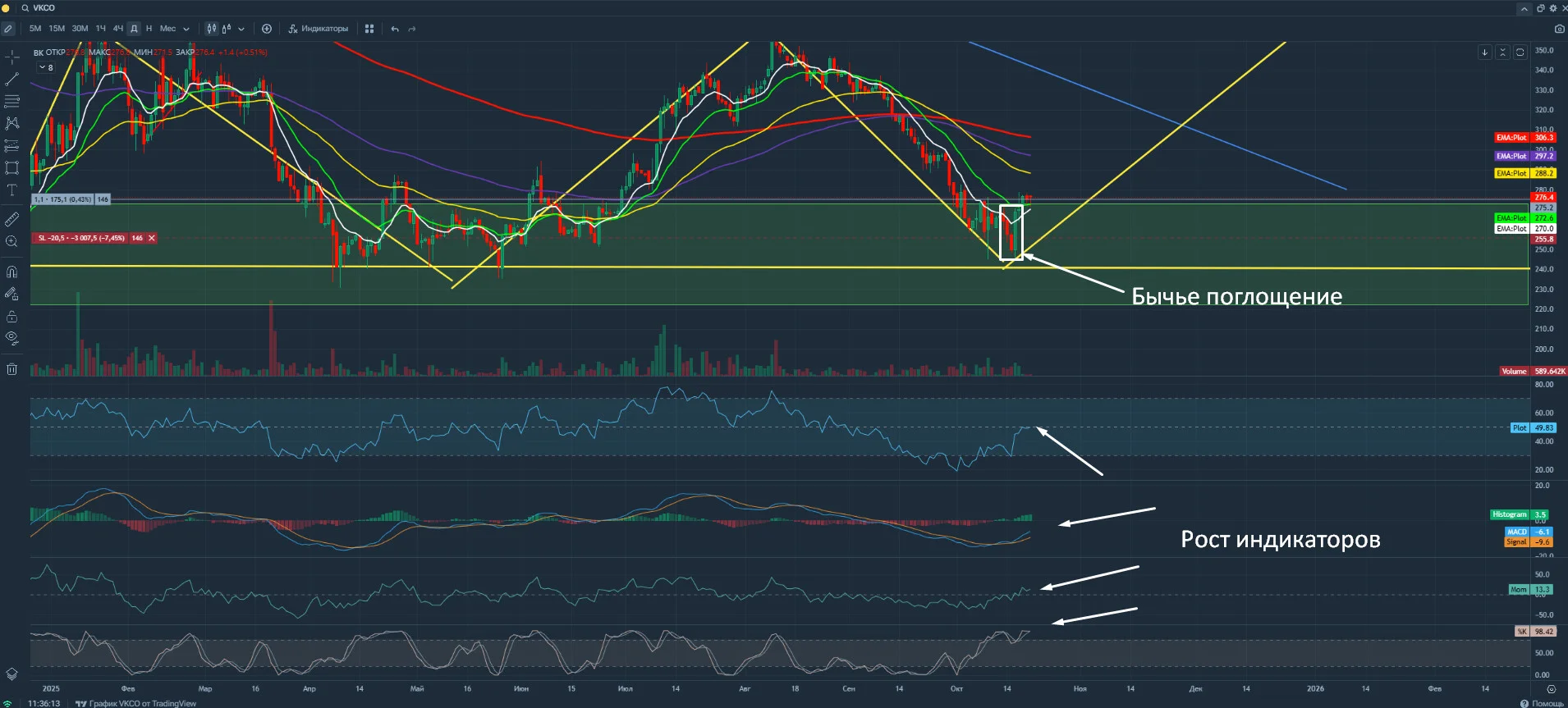The image size is (1568, 708).
Task: Open the Индикаторы panel
Action: 319,29
